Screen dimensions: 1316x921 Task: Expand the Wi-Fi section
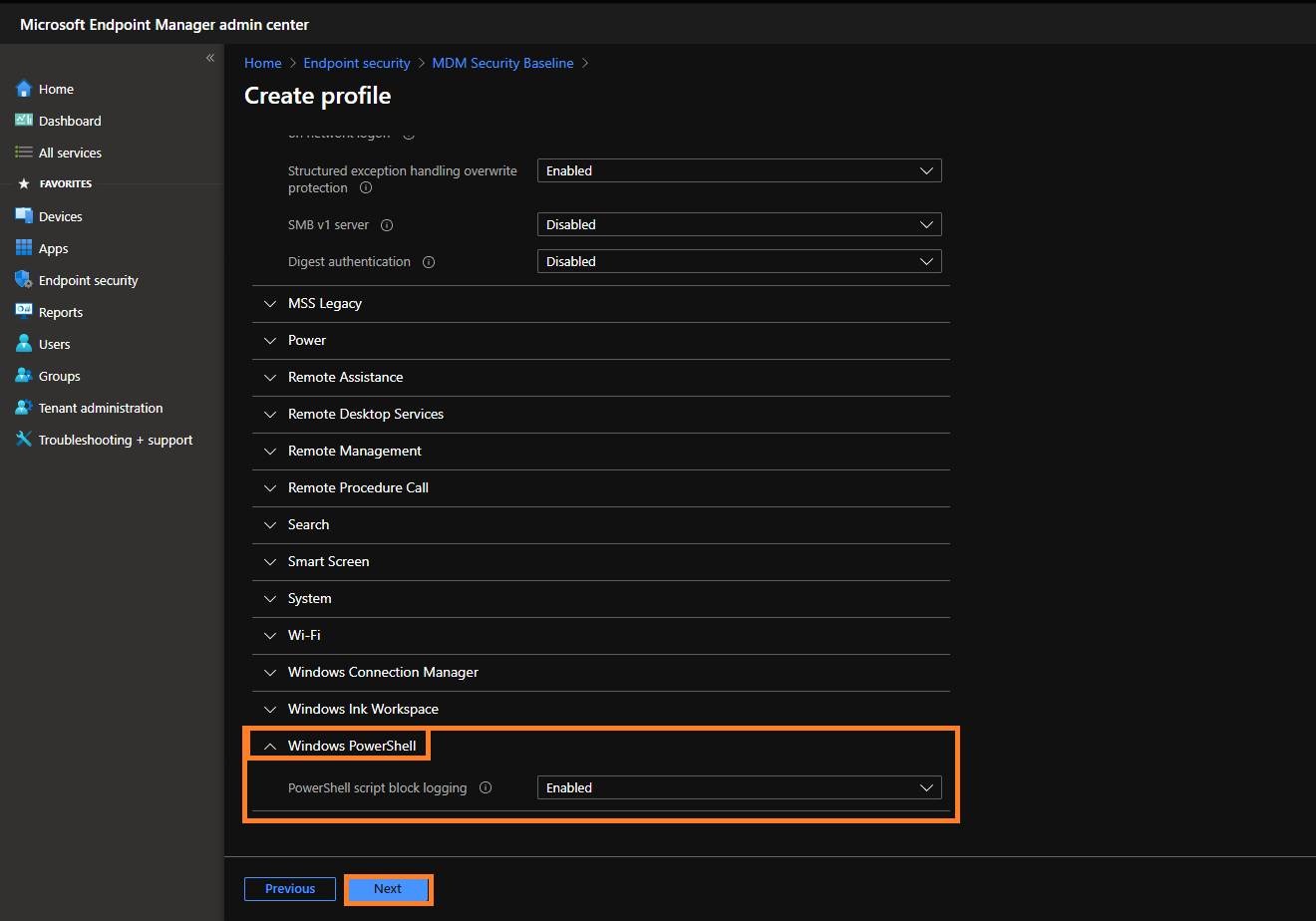click(601, 636)
